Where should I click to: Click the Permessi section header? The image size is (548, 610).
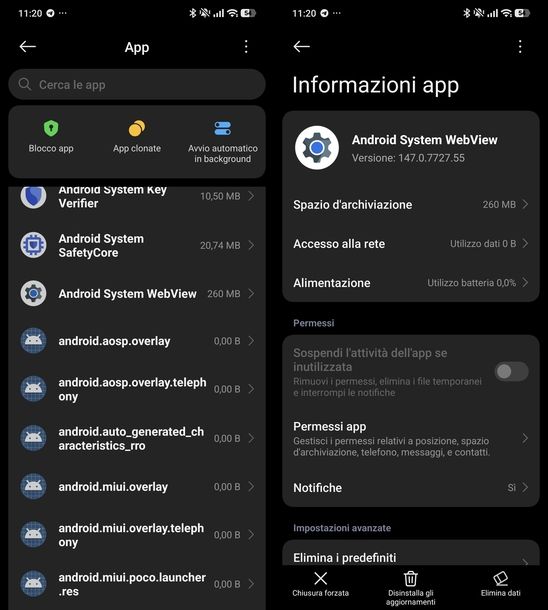pyautogui.click(x=313, y=323)
